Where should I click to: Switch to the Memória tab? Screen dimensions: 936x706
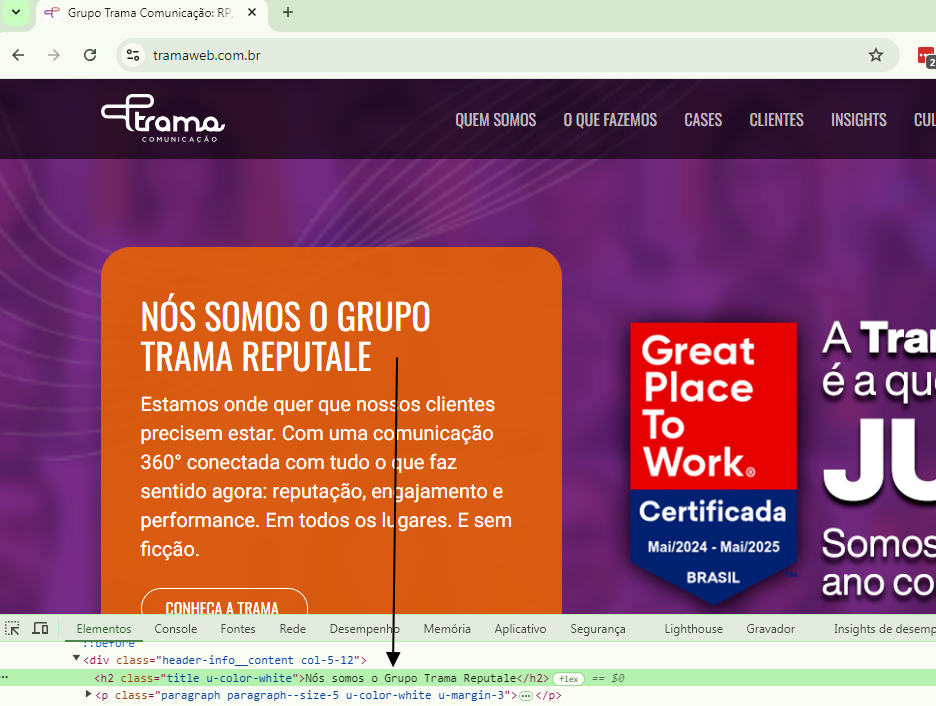(x=447, y=629)
